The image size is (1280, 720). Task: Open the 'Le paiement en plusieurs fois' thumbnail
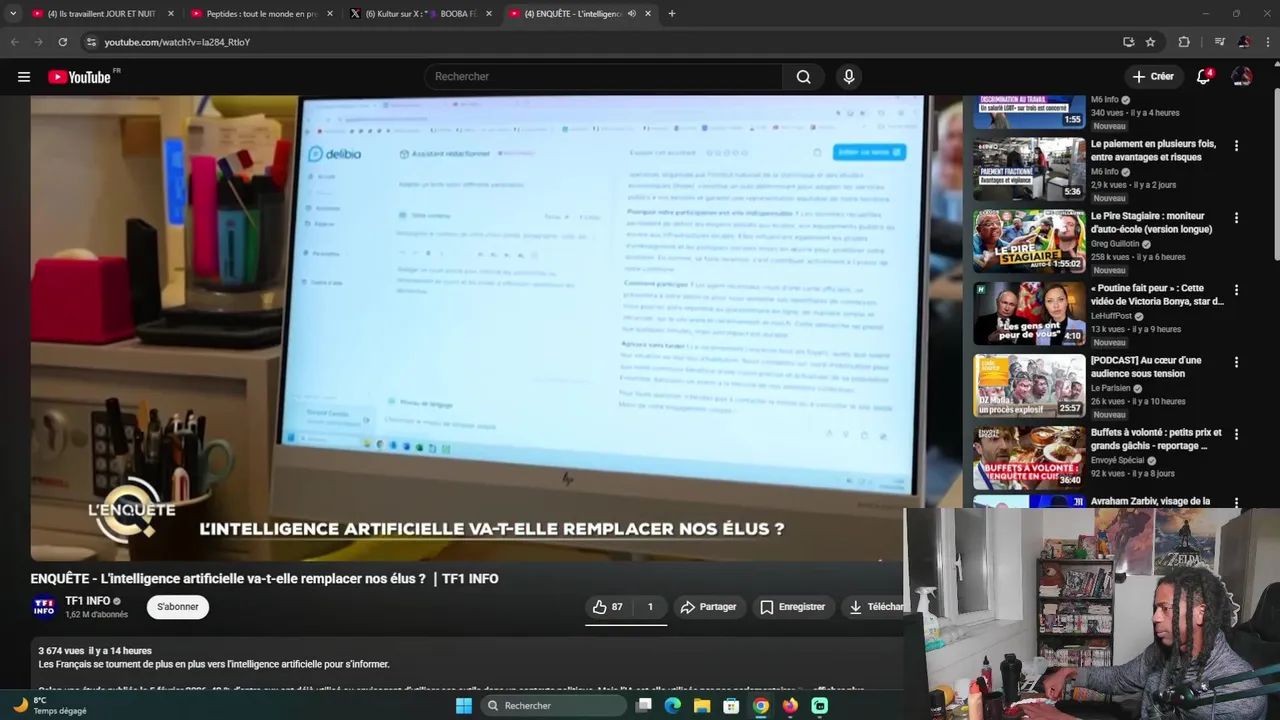pyautogui.click(x=1029, y=169)
